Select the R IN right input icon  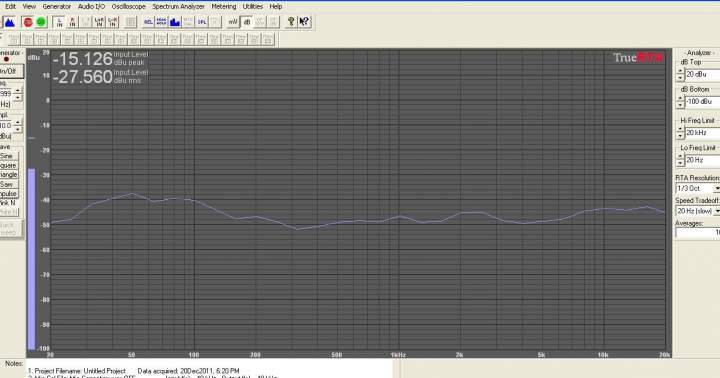[72, 22]
